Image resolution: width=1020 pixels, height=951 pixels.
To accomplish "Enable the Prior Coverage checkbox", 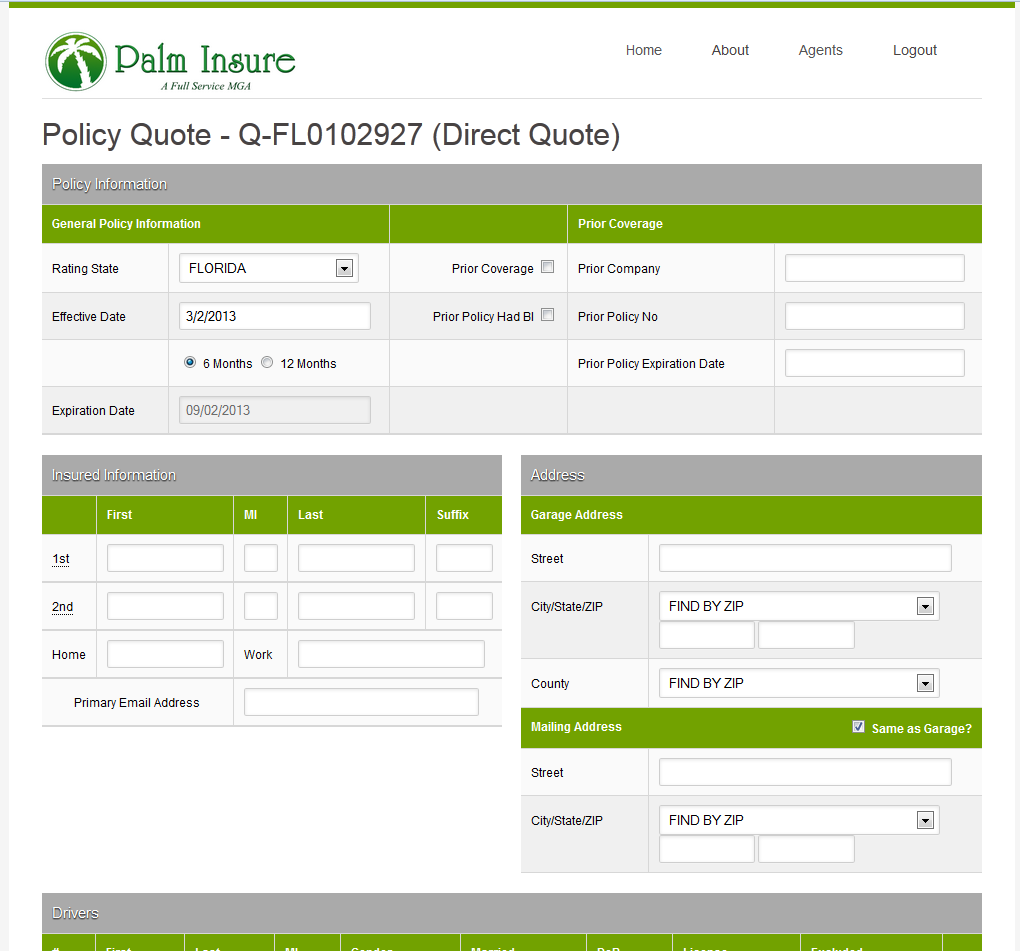I will coord(547,267).
